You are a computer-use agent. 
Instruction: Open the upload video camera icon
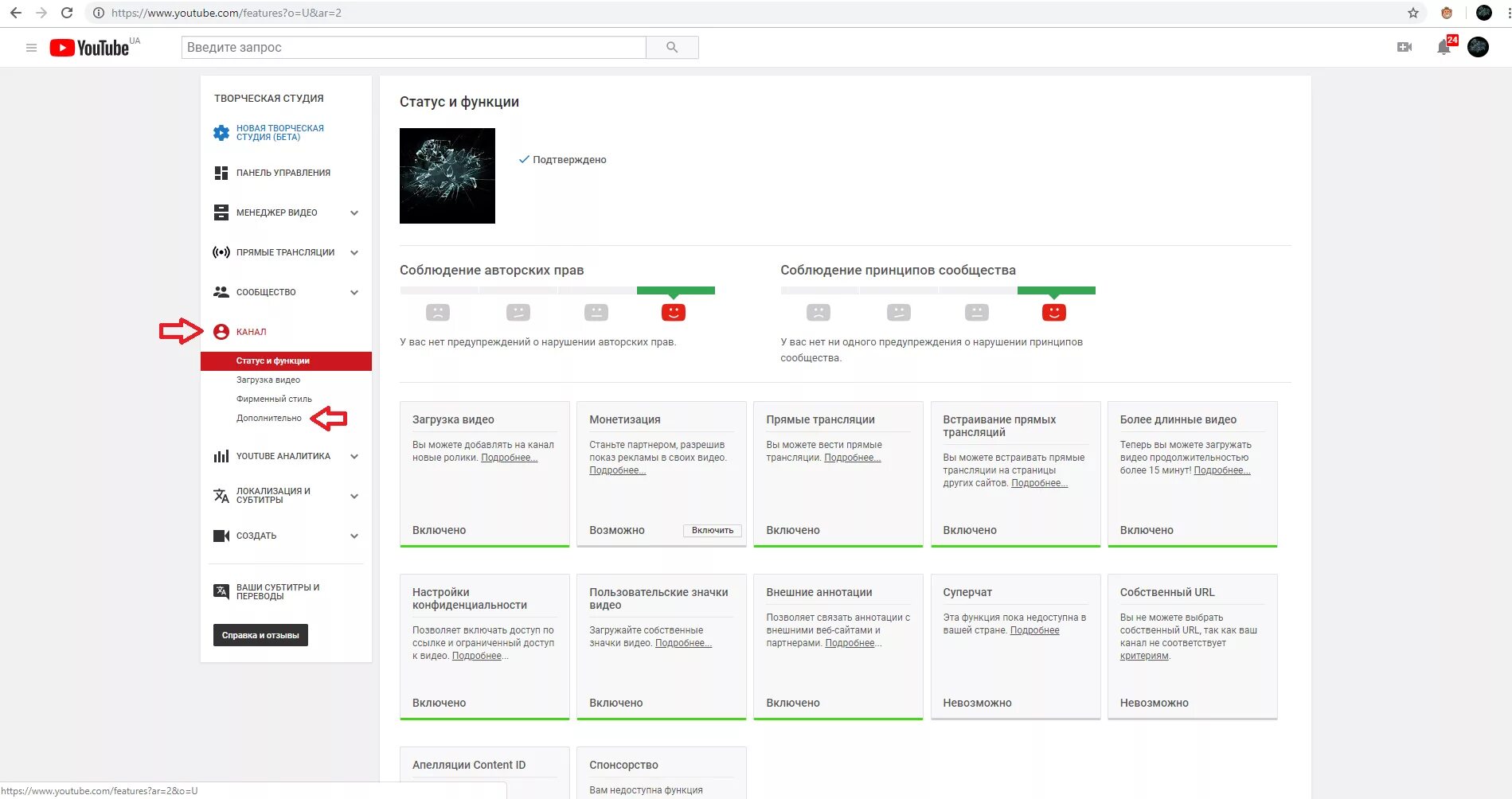(1405, 48)
